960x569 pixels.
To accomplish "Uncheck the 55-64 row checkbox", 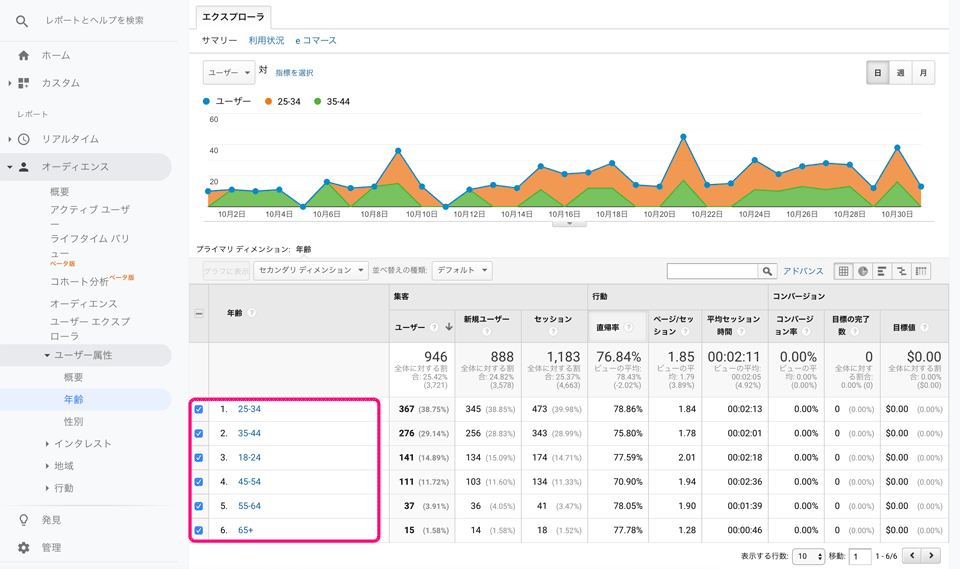I will tap(199, 506).
